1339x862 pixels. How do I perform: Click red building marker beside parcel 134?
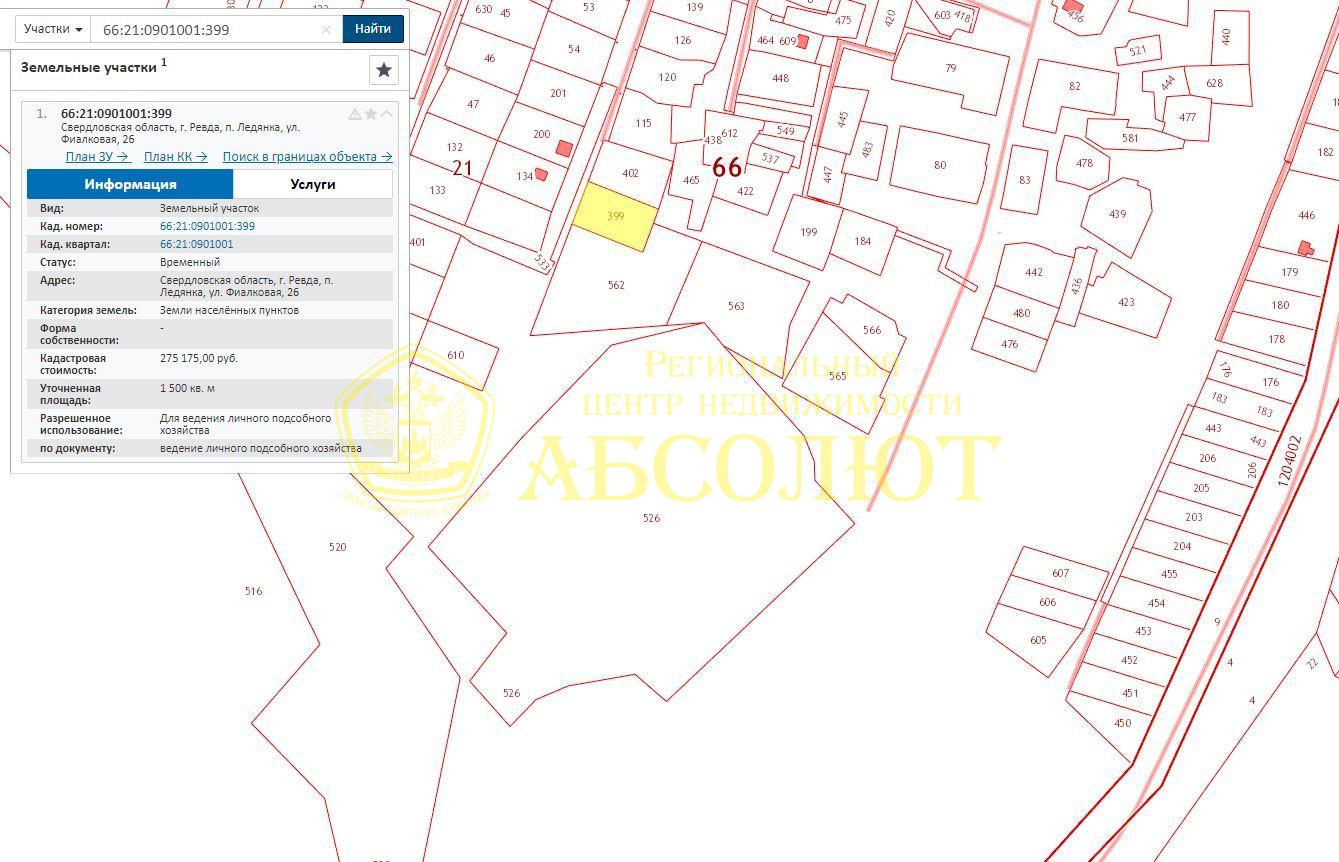click(x=541, y=174)
